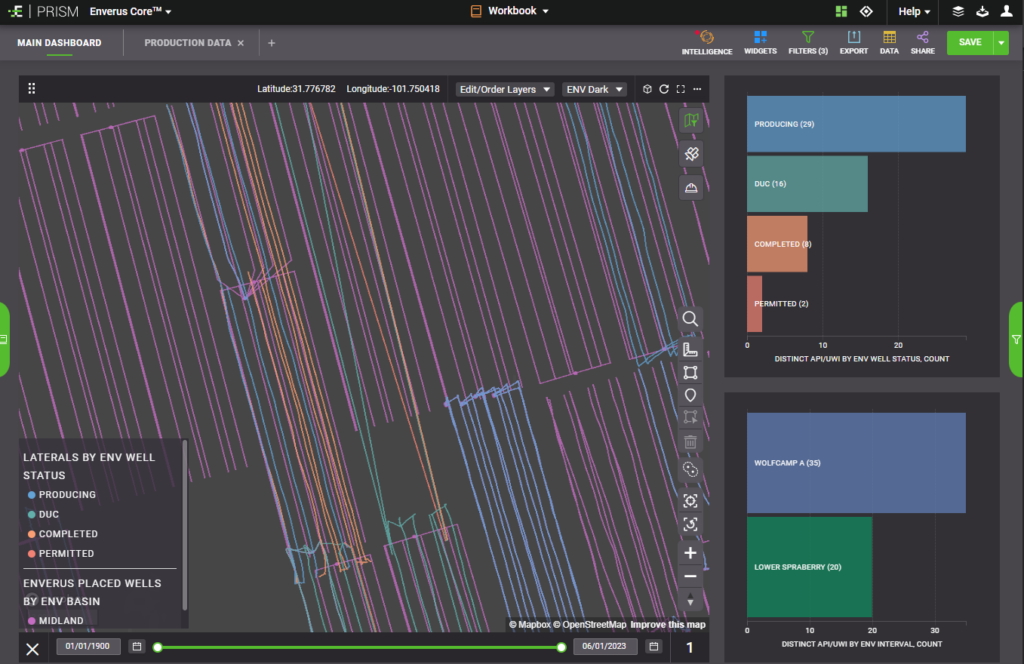The image size is (1024, 664).
Task: Click the Improve this map link
Action: [667, 625]
